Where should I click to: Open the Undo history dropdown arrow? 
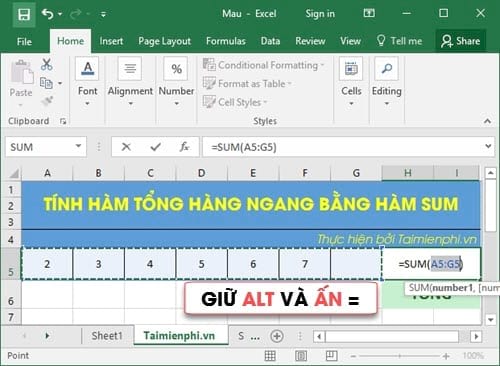60,14
